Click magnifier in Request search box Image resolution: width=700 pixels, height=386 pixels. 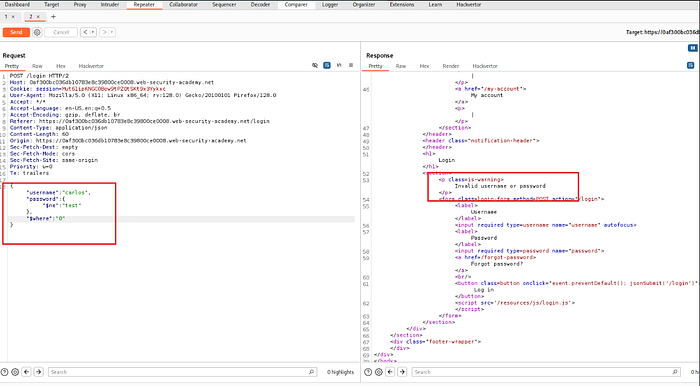(x=312, y=372)
